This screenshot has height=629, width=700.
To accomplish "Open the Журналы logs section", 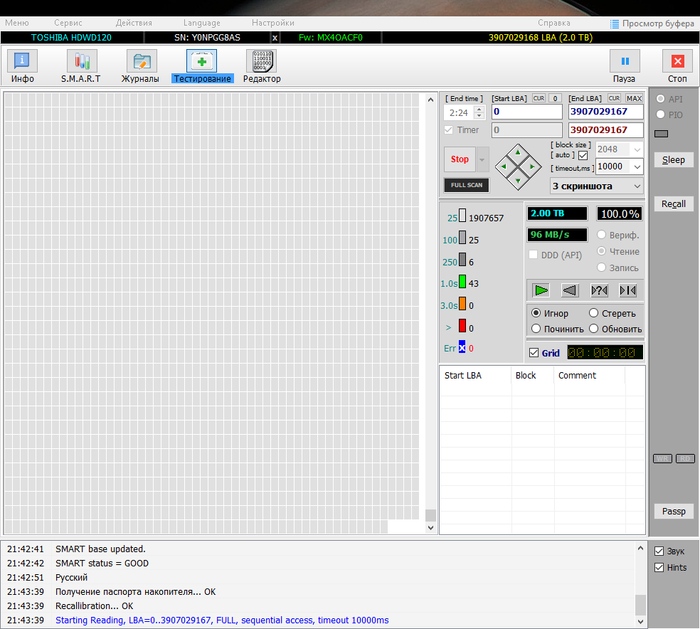I will 141,62.
